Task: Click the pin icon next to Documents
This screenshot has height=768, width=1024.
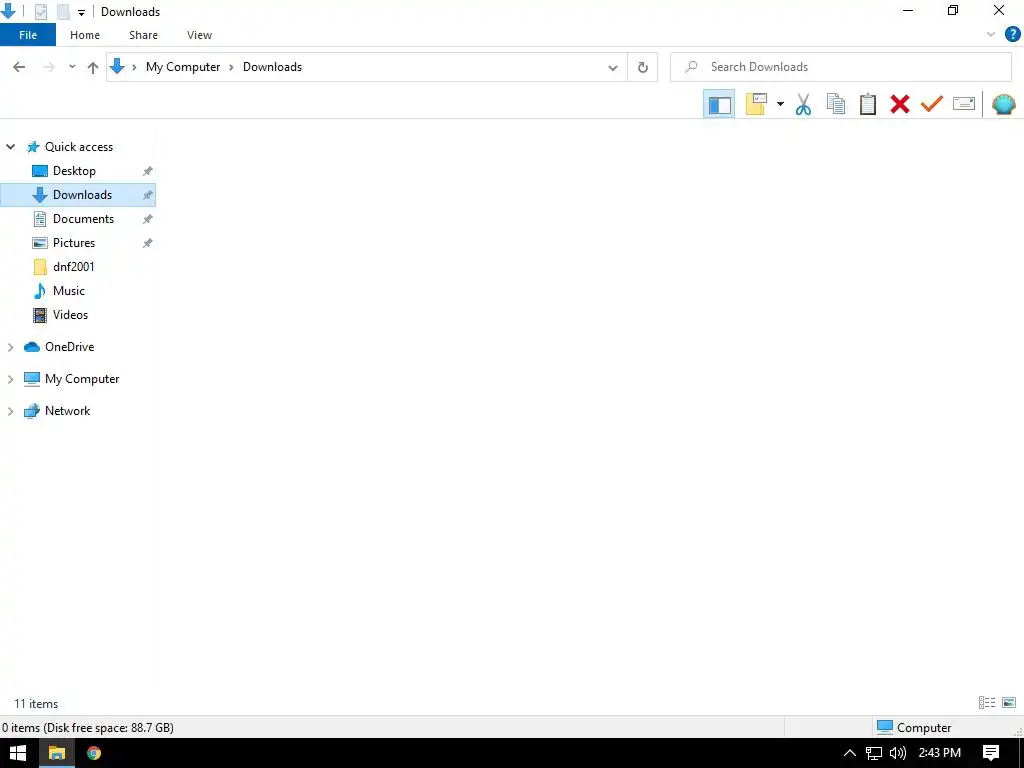Action: (x=148, y=219)
